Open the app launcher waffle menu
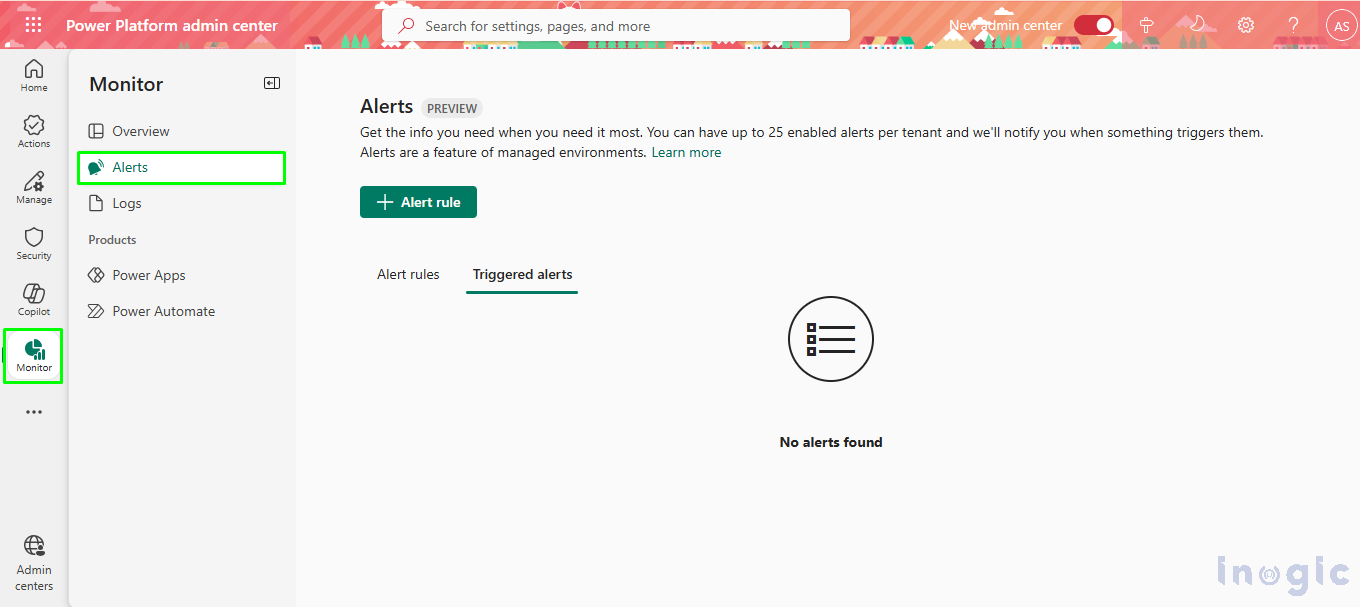Viewport: 1360px width, 607px height. (x=33, y=24)
